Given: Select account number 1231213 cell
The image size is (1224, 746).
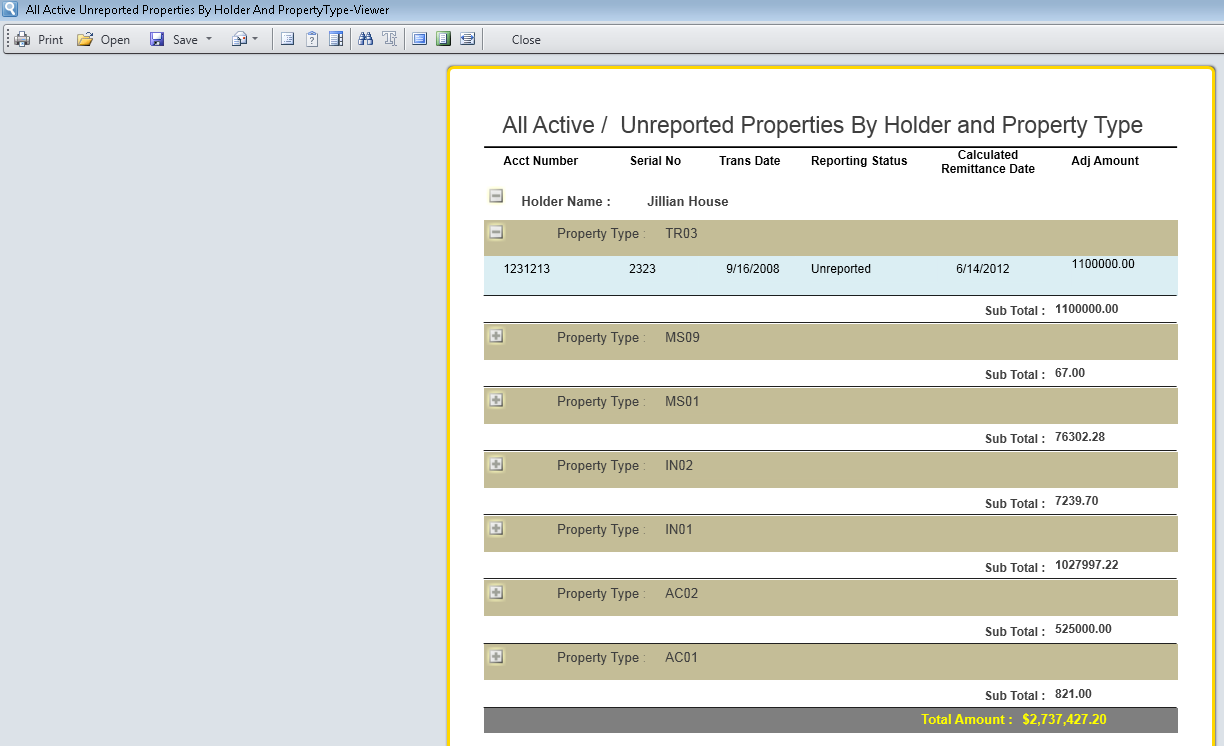Looking at the screenshot, I should coord(527,269).
